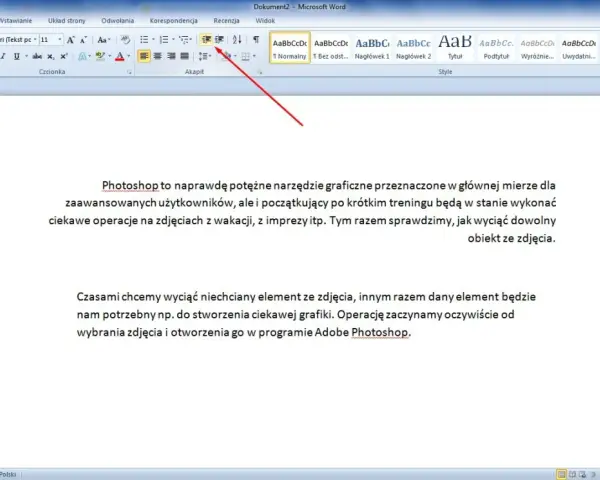Viewport: 600px width, 480px height.
Task: Open the Widok tab
Action: pyautogui.click(x=265, y=21)
